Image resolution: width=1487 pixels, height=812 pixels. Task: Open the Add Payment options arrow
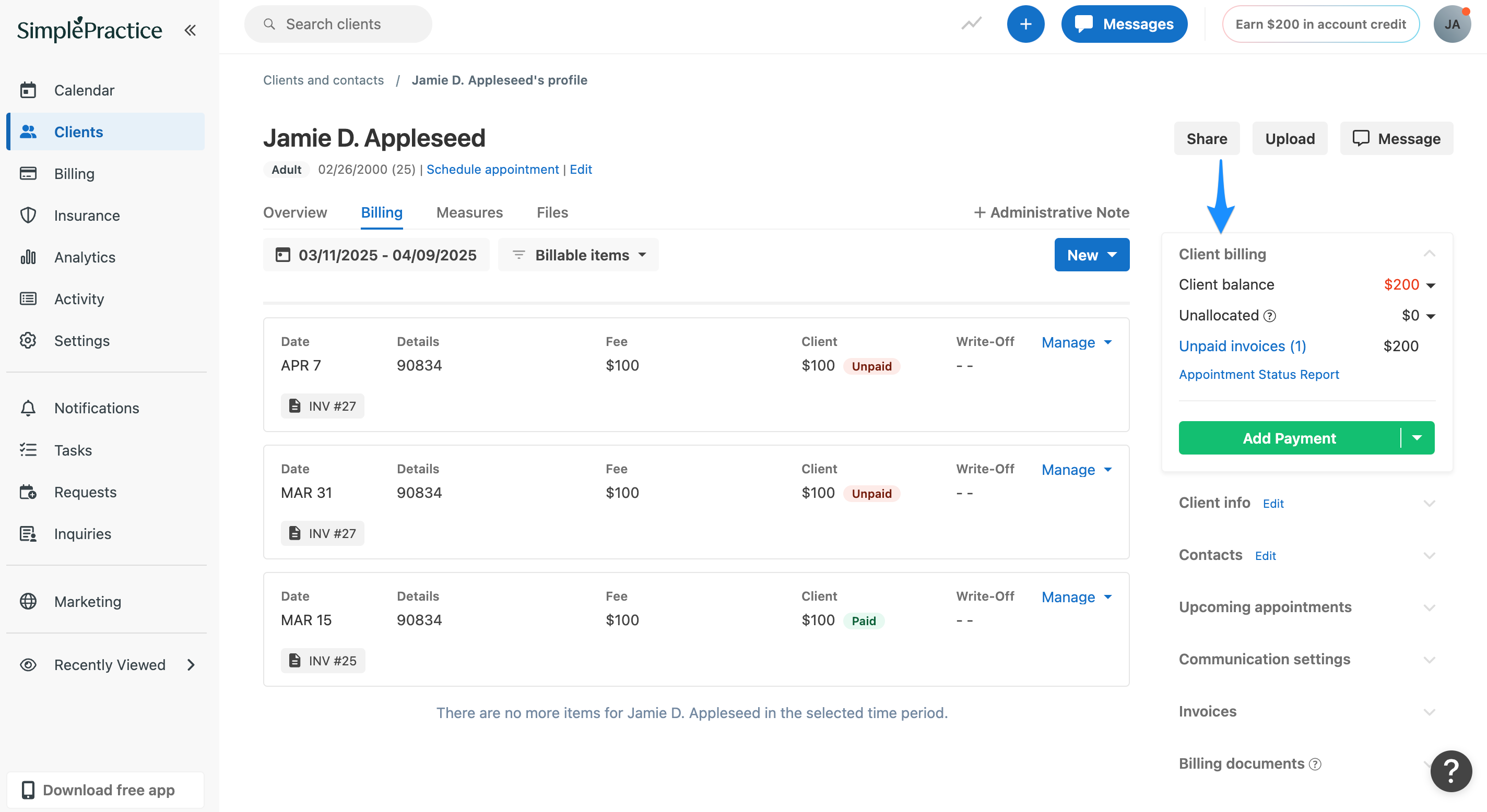click(1417, 438)
